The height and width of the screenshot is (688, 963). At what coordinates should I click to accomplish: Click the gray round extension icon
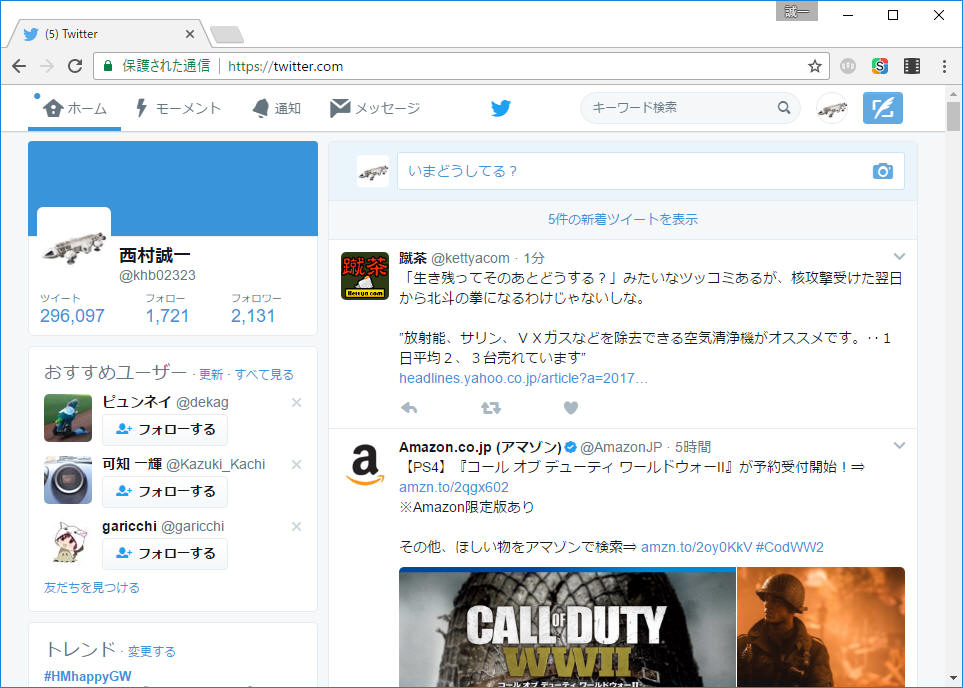click(848, 66)
